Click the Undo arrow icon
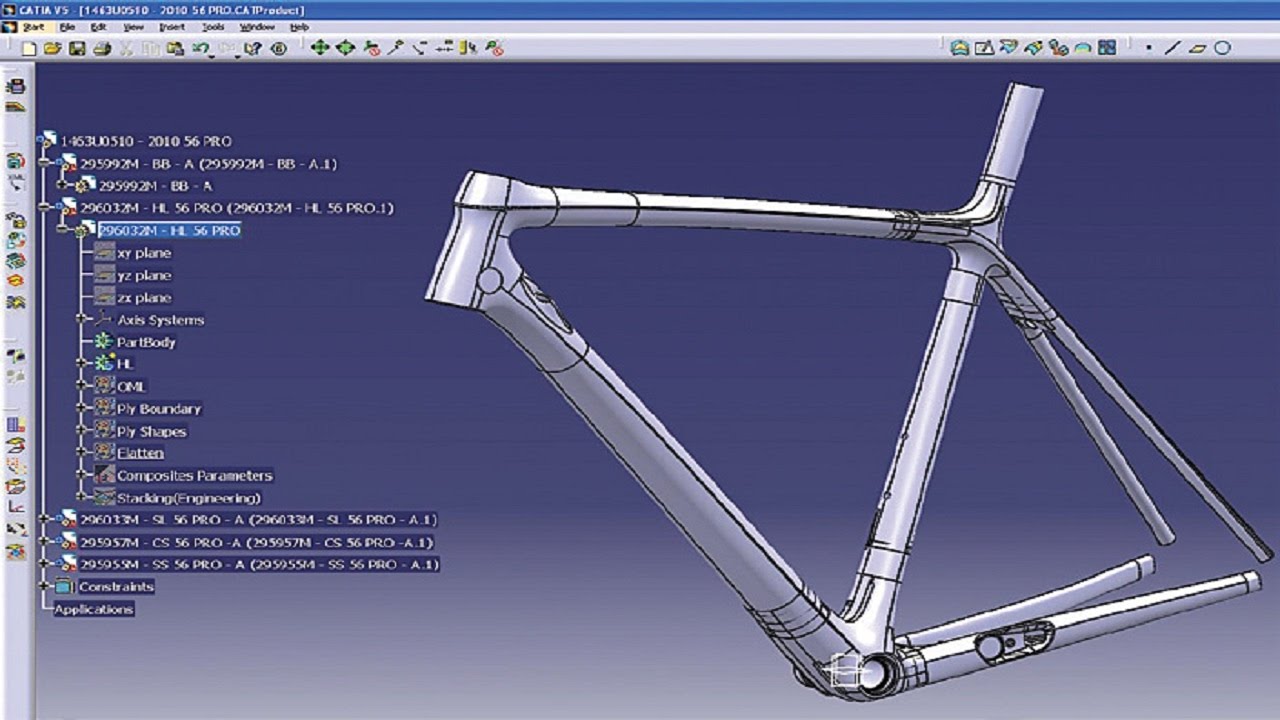This screenshot has width=1280, height=720. pyautogui.click(x=203, y=48)
